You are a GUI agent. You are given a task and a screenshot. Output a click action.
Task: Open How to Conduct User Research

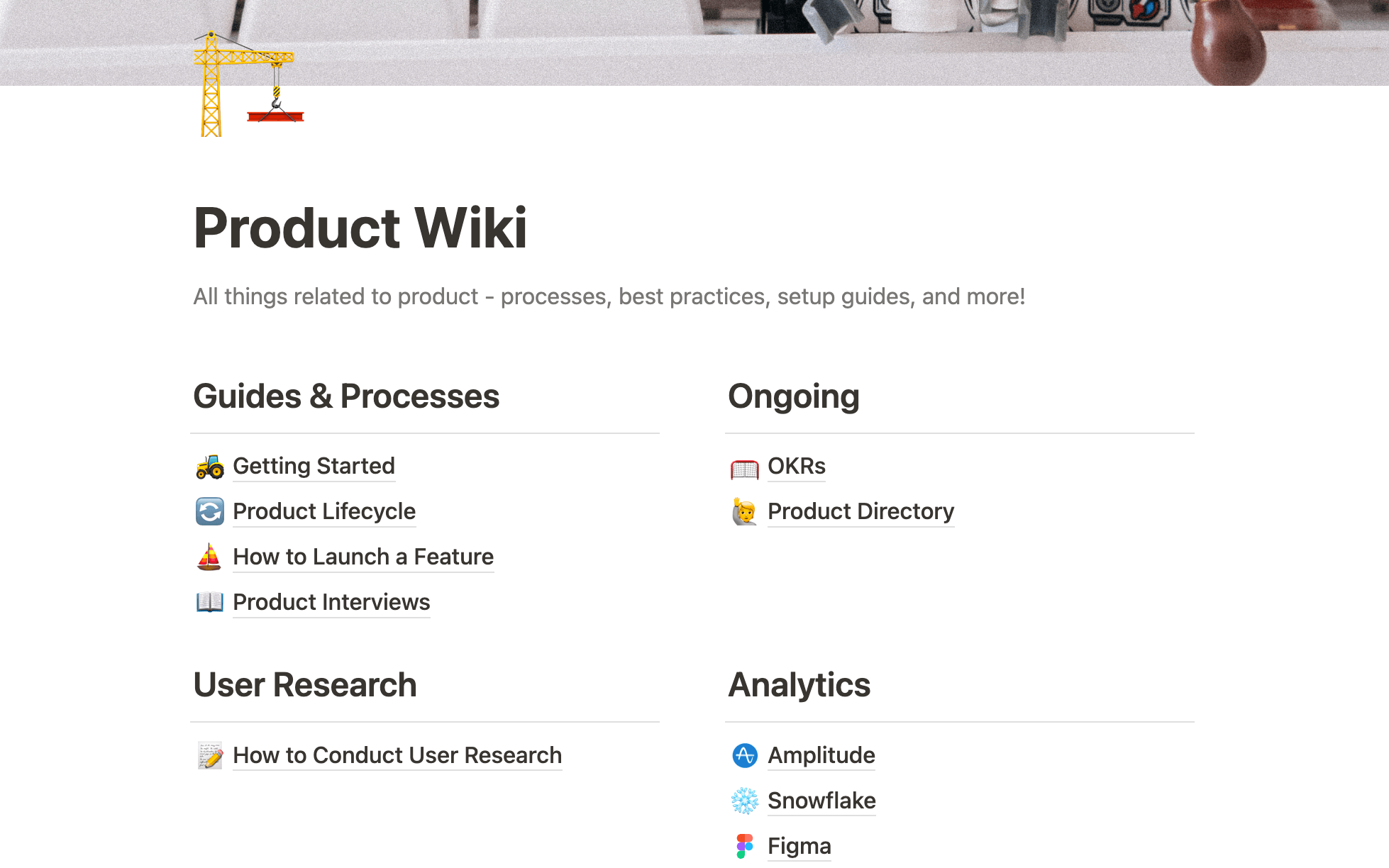click(397, 756)
